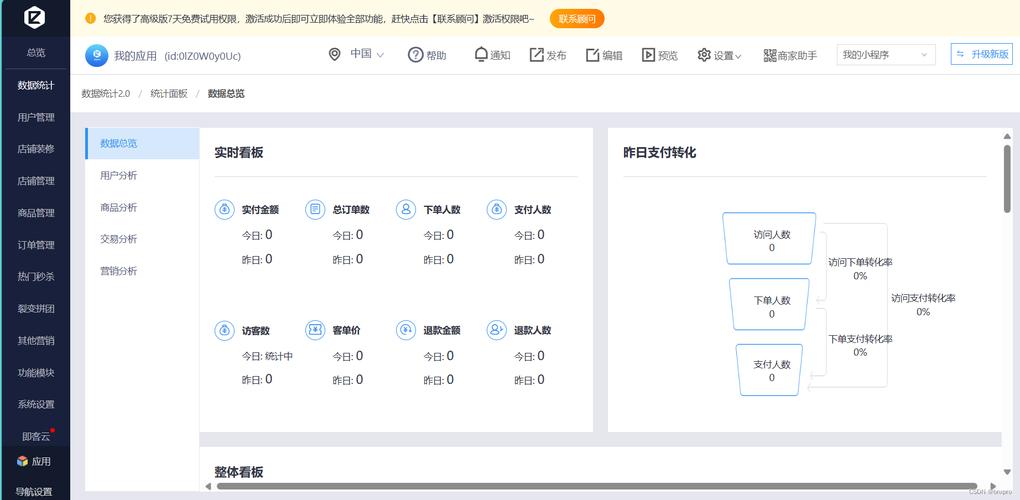The width and height of the screenshot is (1020, 500).
Task: Click the app logo in top-left corner
Action: pos(35,17)
